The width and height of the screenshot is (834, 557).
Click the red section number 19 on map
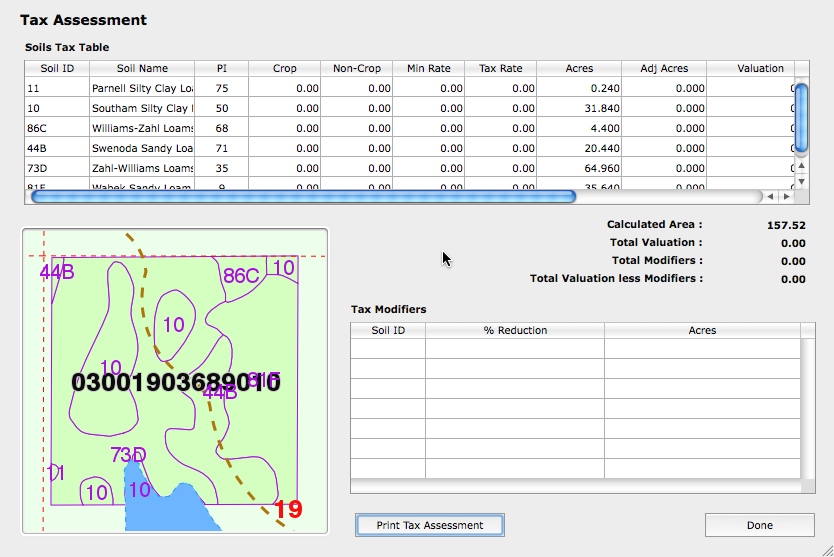tap(289, 509)
